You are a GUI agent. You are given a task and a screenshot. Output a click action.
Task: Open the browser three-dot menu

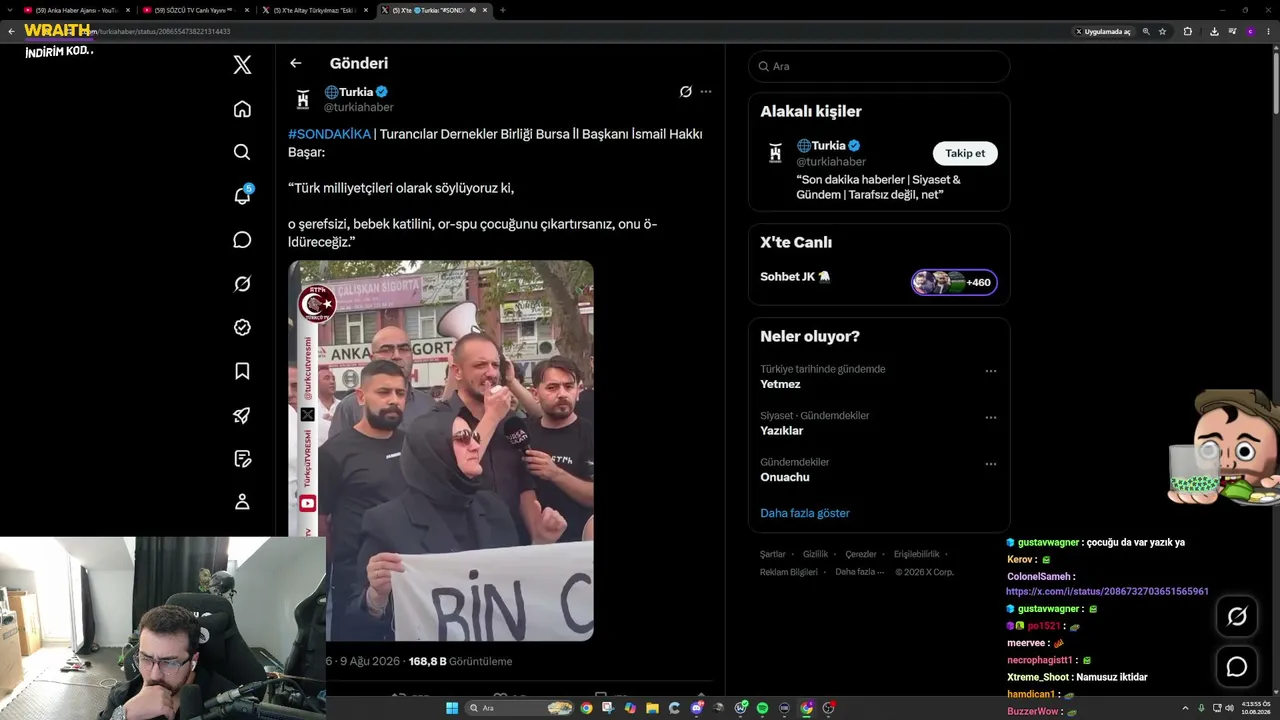(x=1268, y=31)
